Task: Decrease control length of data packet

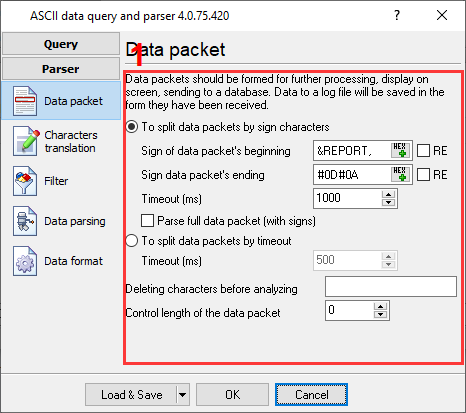Action: [380, 314]
